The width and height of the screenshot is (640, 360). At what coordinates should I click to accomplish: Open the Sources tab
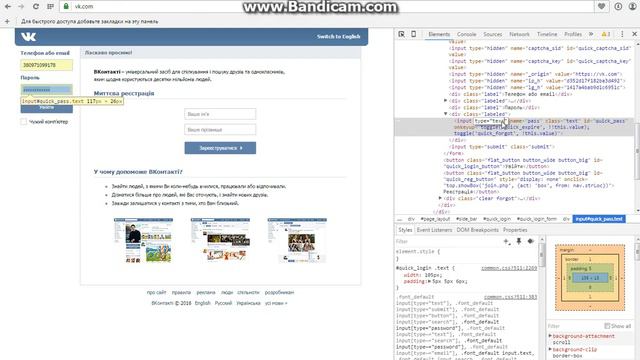[x=493, y=34]
